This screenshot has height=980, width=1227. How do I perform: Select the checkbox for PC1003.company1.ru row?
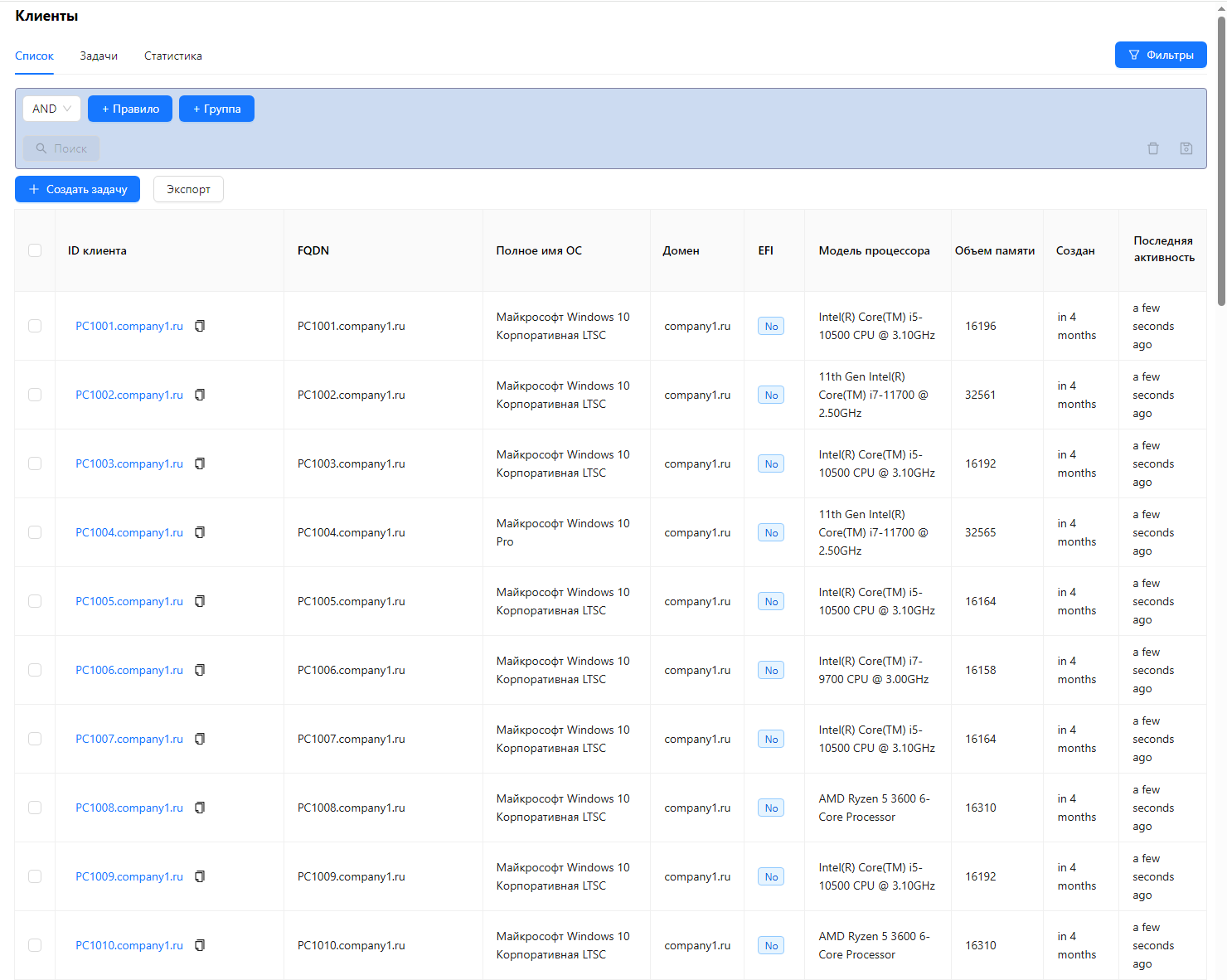coord(35,463)
